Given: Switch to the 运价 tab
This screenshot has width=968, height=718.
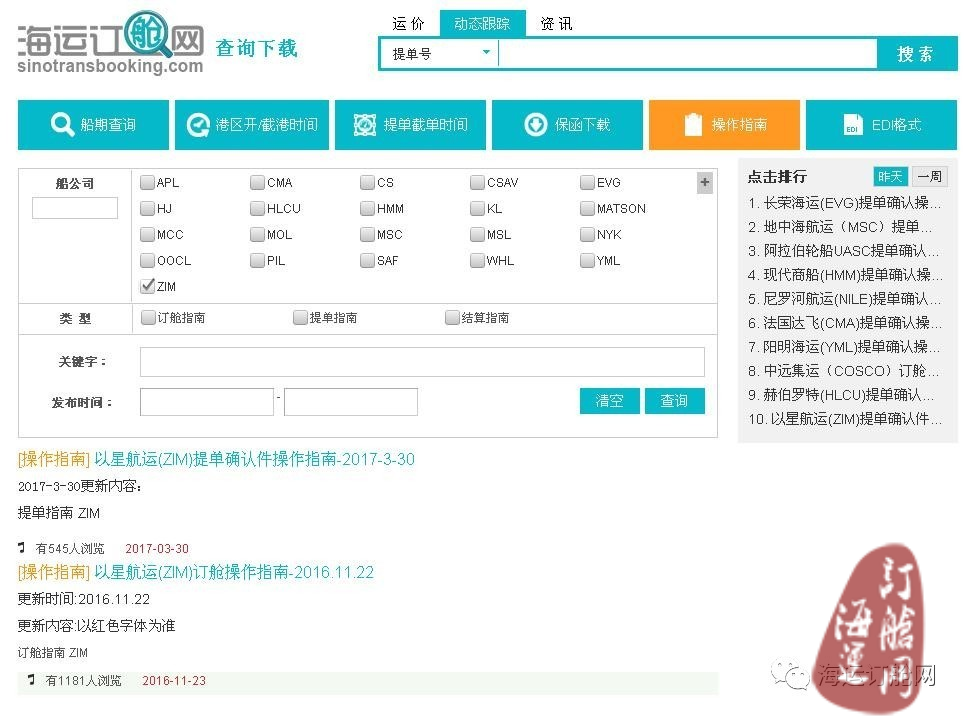Looking at the screenshot, I should pyautogui.click(x=408, y=23).
